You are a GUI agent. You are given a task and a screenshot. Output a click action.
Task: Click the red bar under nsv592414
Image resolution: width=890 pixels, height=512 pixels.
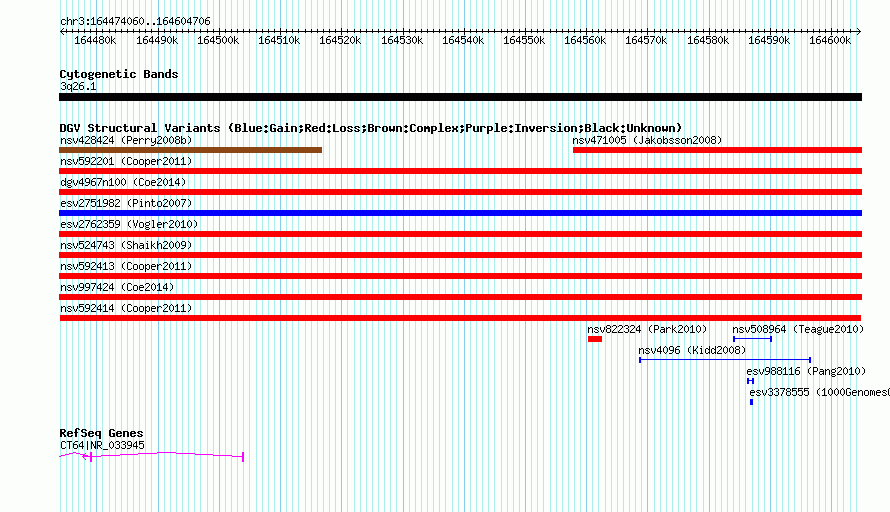(x=460, y=318)
